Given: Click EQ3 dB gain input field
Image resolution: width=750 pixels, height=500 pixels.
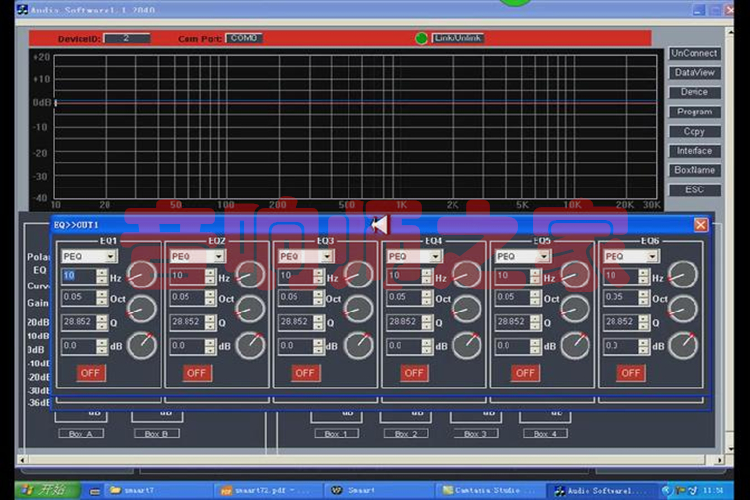Looking at the screenshot, I should point(296,346).
